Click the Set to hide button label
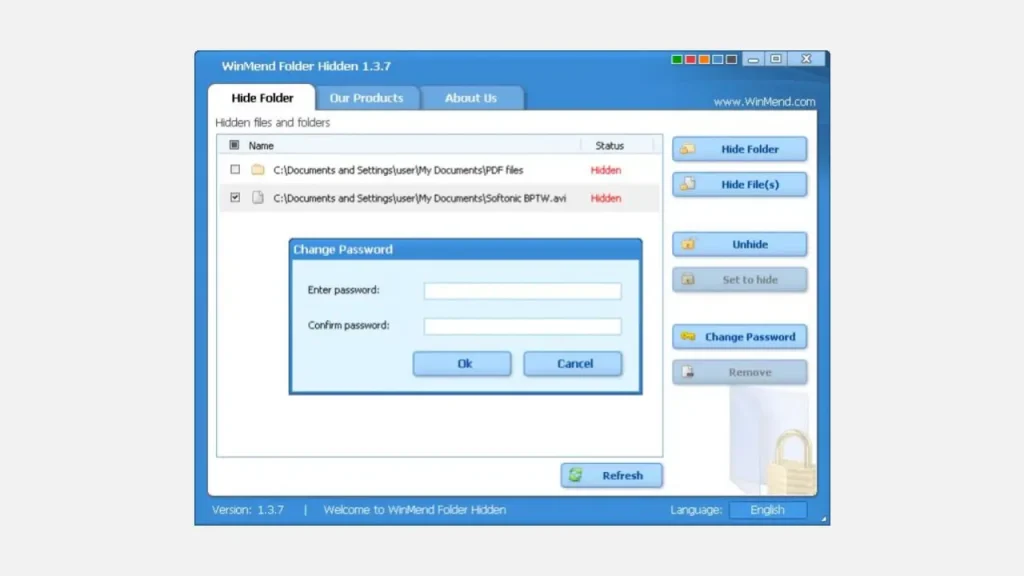This screenshot has height=576, width=1024. pos(750,280)
